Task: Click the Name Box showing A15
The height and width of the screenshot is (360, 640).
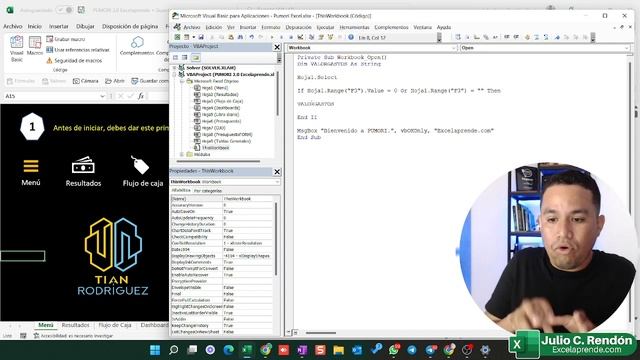Action: (x=51, y=96)
